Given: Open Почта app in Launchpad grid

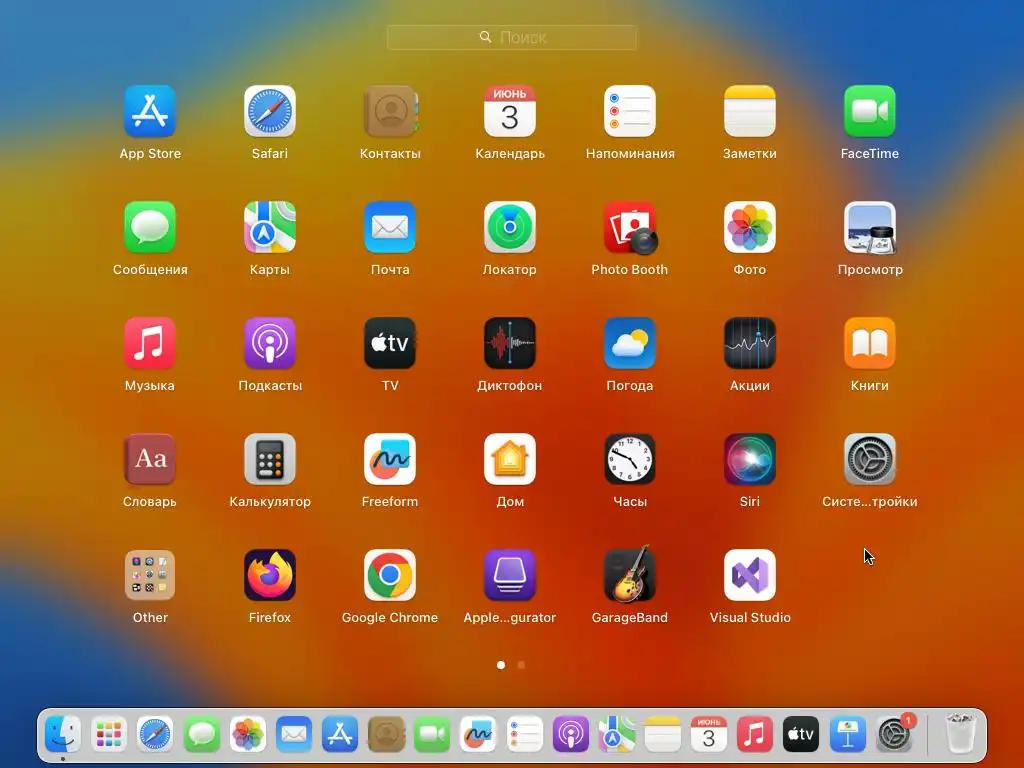Looking at the screenshot, I should 390,227.
